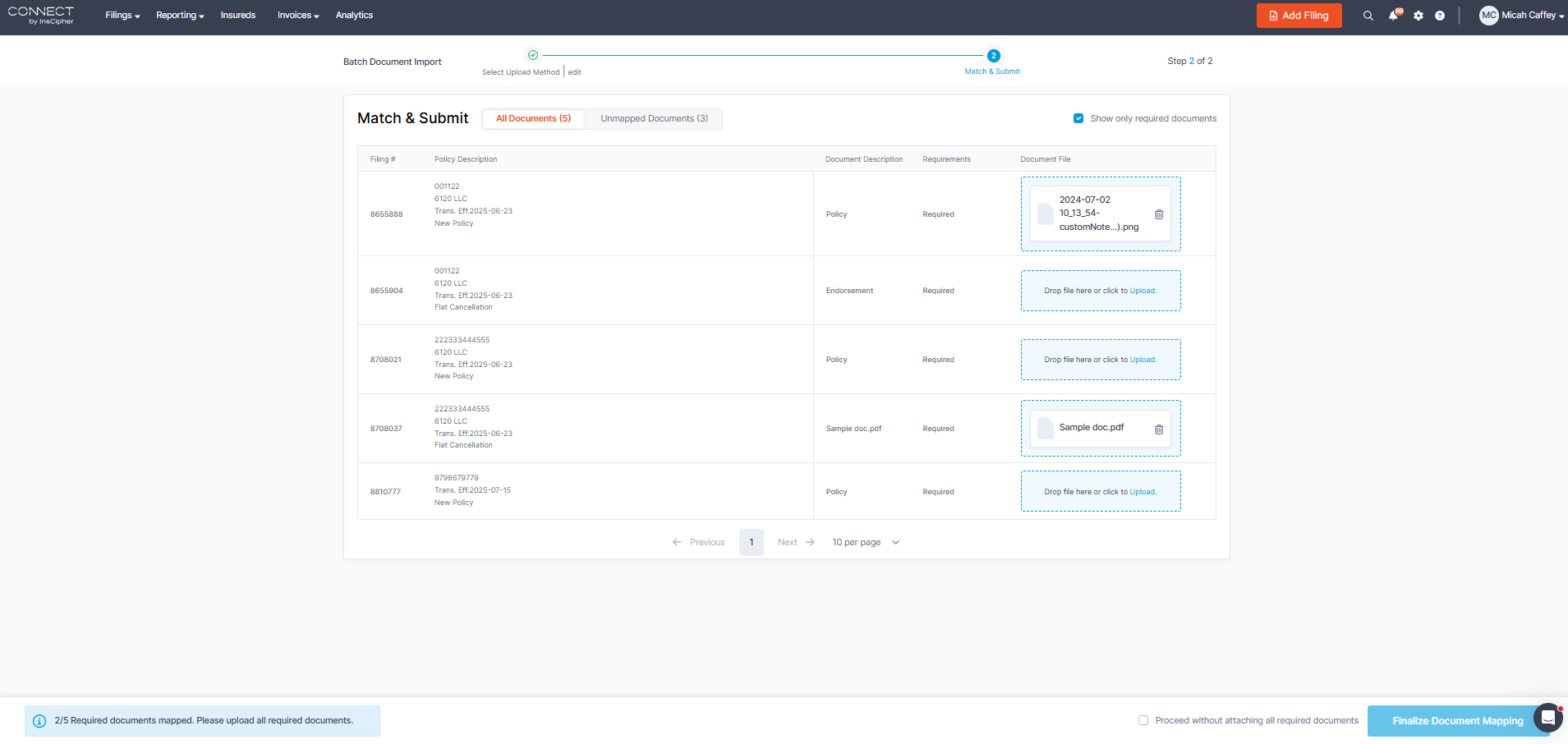Viewport: 1568px width, 744px height.
Task: Click the step 2 Match & Submit circle
Action: [x=994, y=56]
